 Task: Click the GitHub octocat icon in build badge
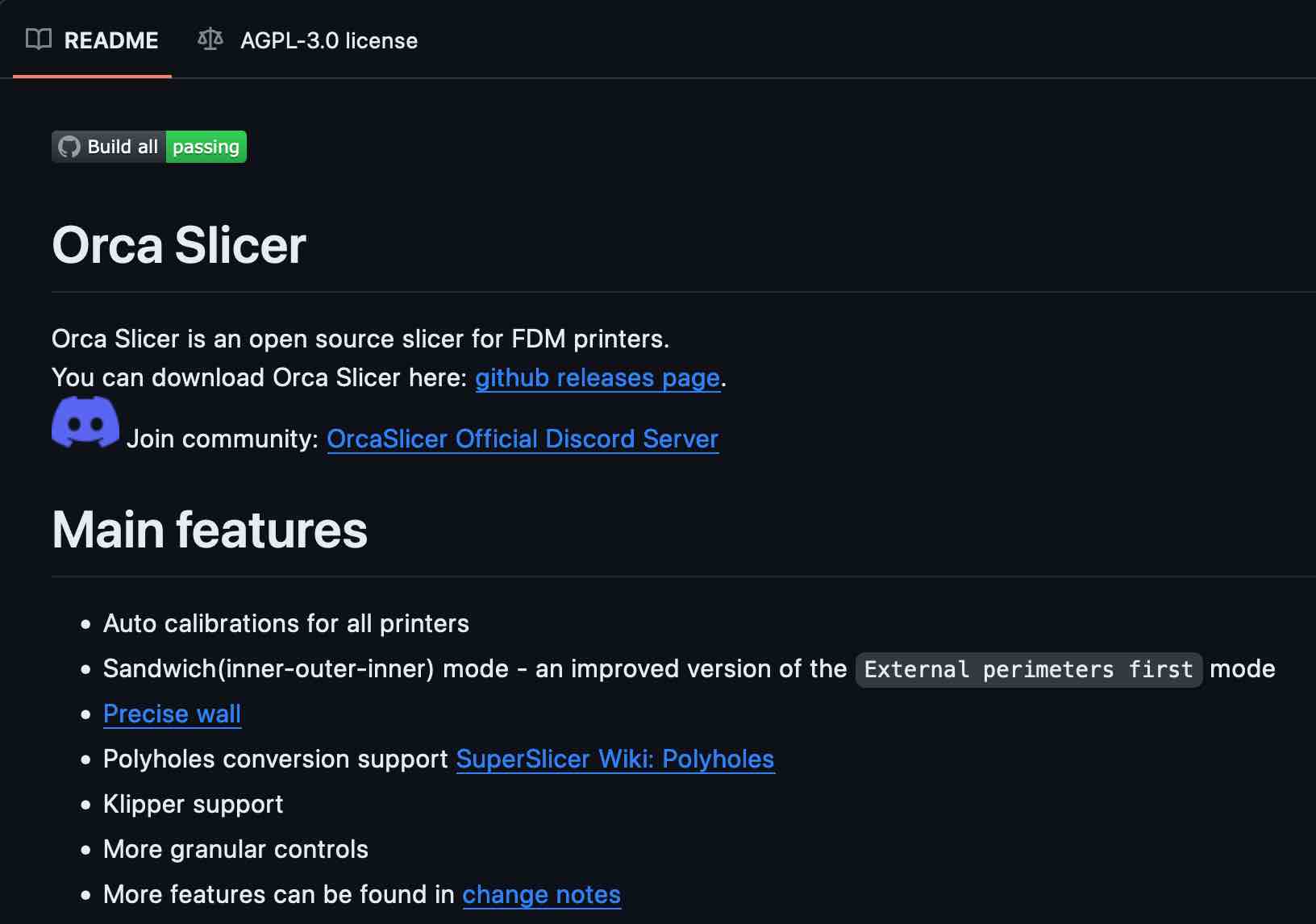pos(69,147)
